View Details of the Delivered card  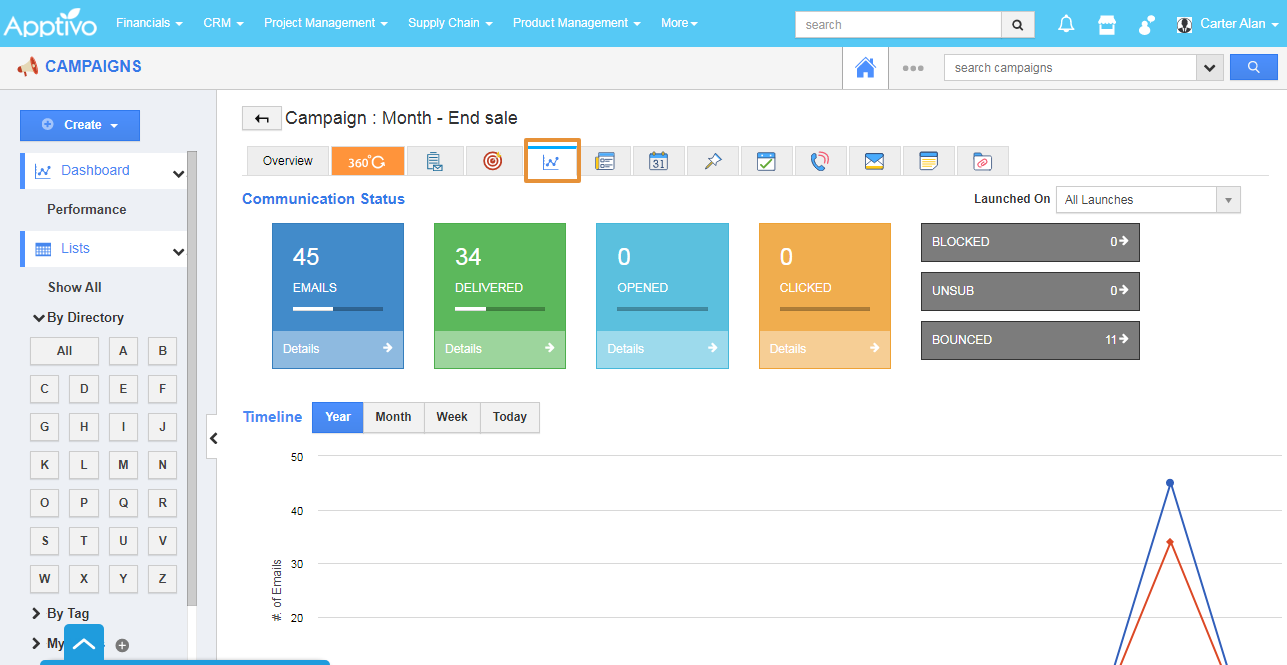pyautogui.click(x=499, y=349)
